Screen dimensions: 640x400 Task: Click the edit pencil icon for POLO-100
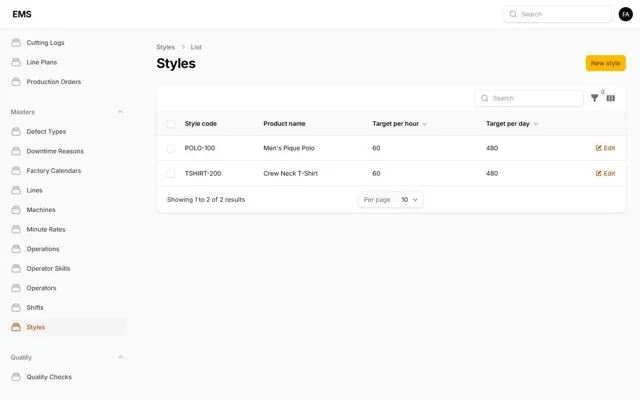(598, 148)
